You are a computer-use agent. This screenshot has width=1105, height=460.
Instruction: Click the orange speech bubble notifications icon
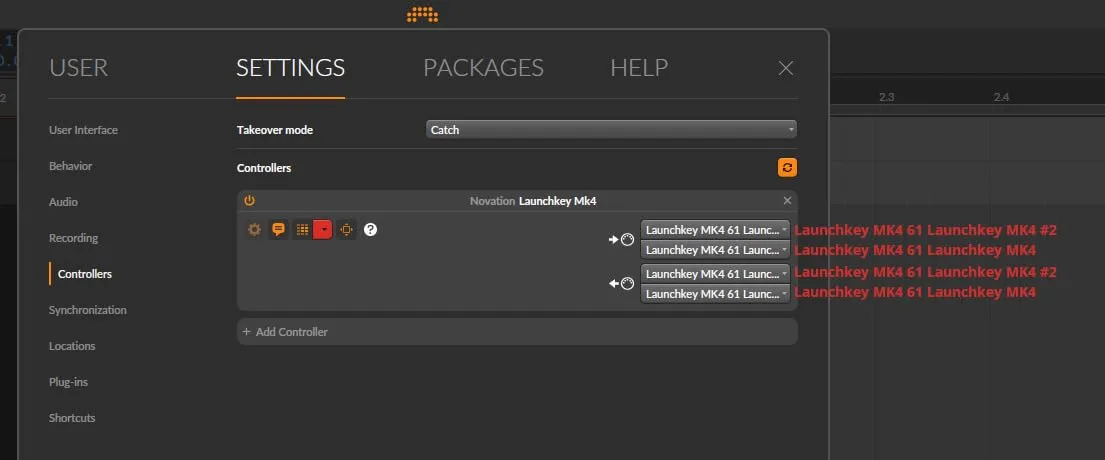point(278,229)
